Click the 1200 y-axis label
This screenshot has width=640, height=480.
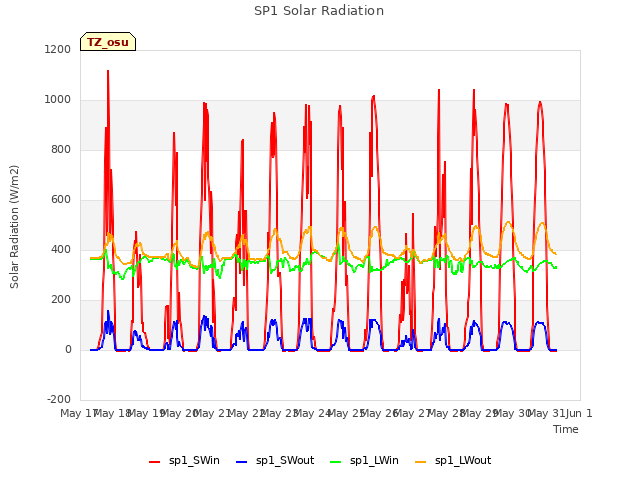[58, 49]
